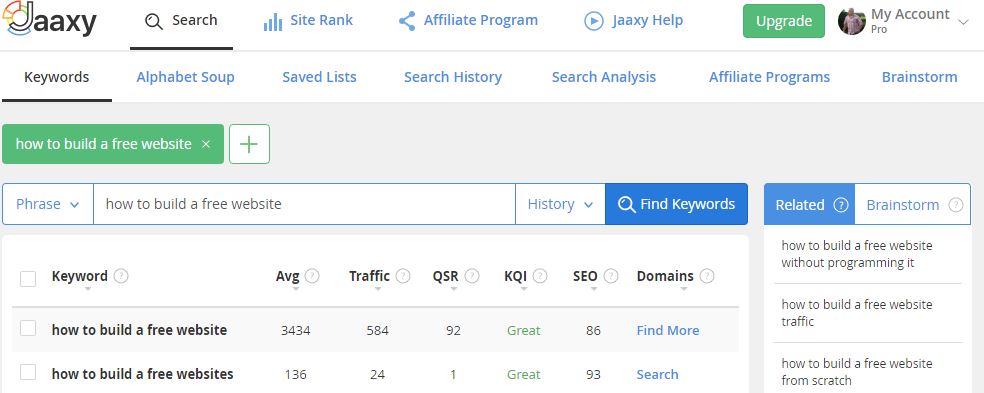Click the Domains column help icon
The height and width of the screenshot is (393, 984).
click(707, 276)
